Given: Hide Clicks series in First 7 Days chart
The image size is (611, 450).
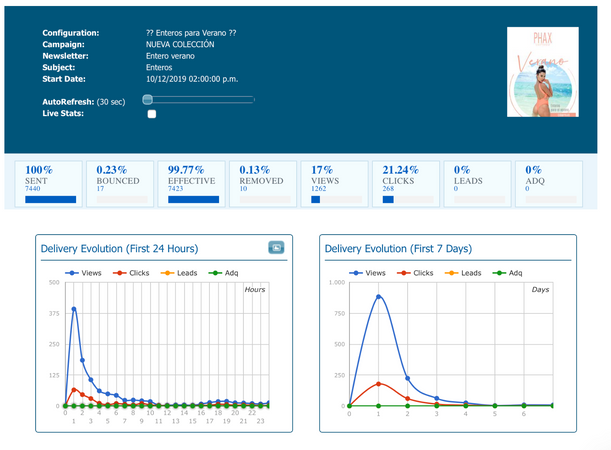Looking at the screenshot, I should point(416,273).
